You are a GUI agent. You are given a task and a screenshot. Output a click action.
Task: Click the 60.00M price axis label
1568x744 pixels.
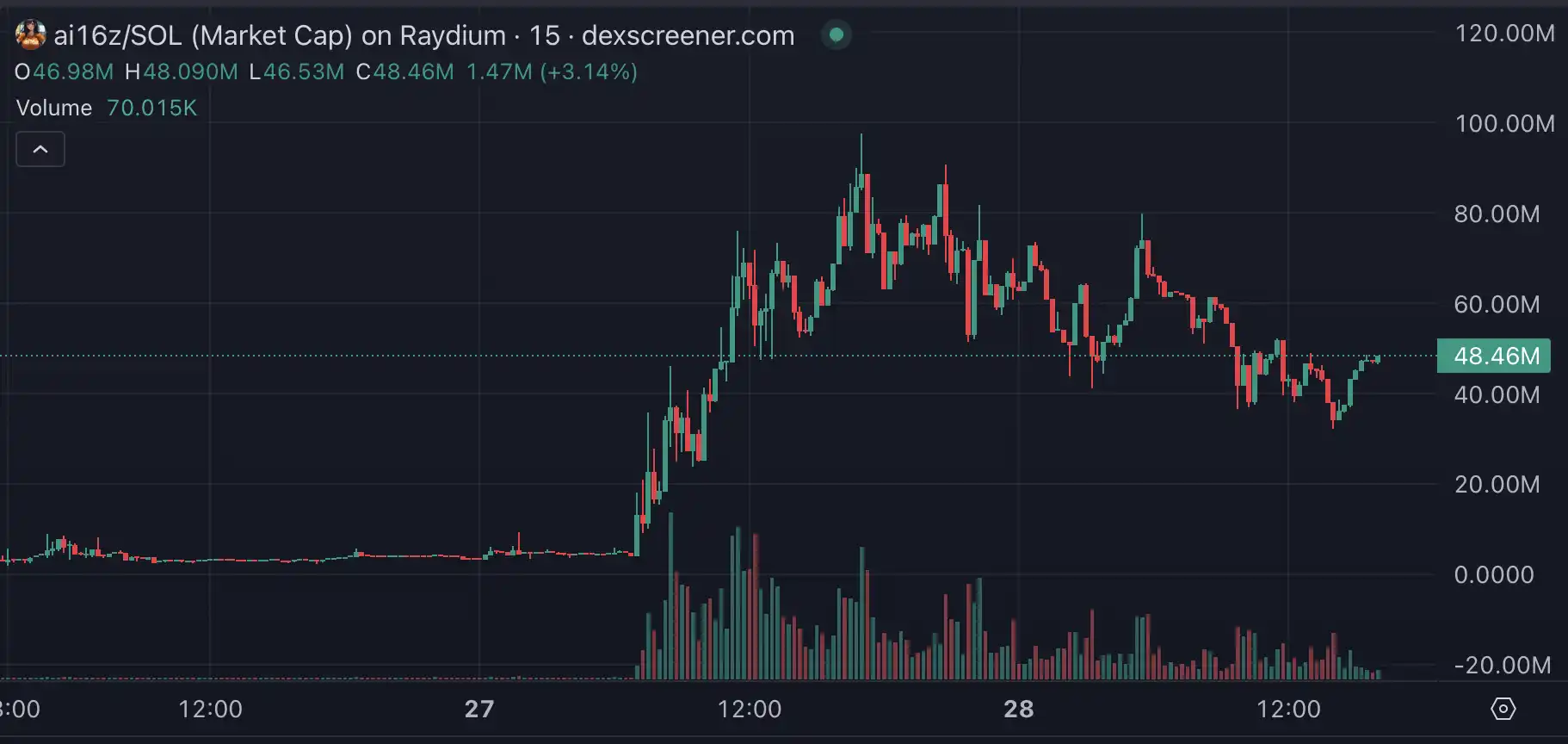pyautogui.click(x=1497, y=305)
